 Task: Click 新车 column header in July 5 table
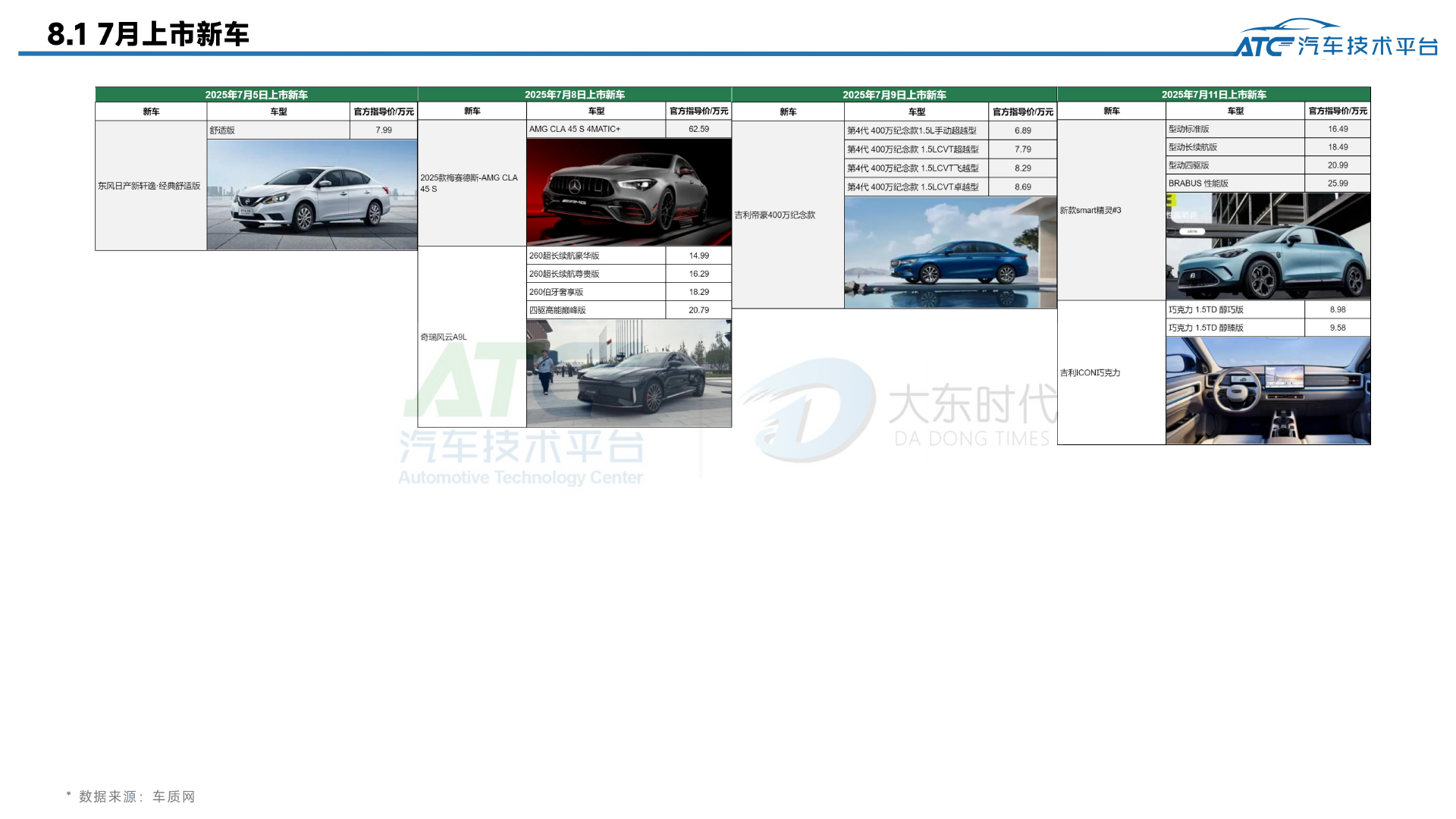(151, 111)
